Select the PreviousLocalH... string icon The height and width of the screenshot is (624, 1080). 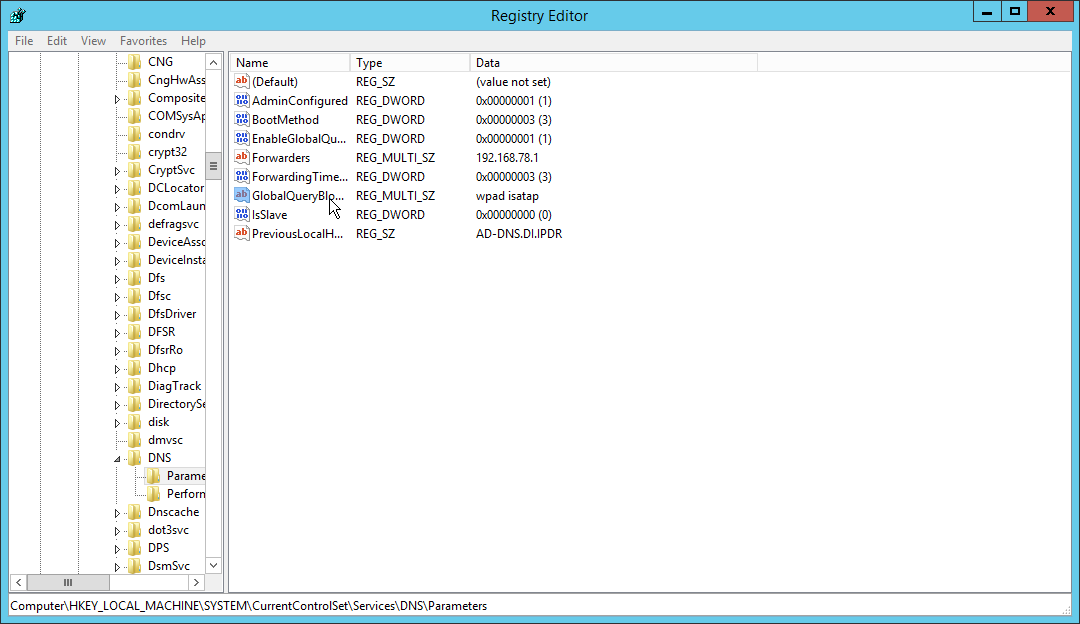click(241, 233)
